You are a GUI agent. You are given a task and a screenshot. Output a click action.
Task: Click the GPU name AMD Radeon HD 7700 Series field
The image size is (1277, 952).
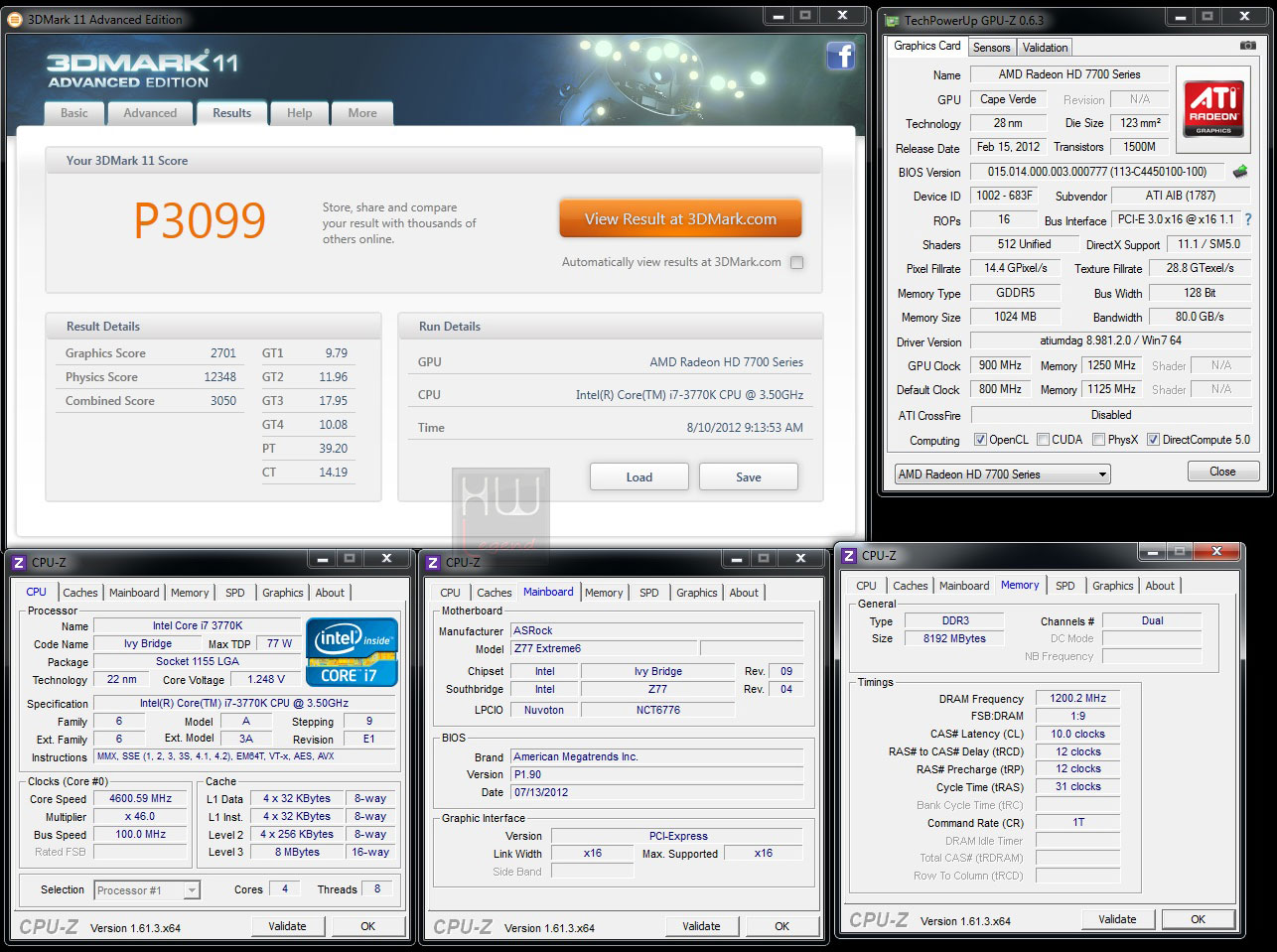pyautogui.click(x=1069, y=74)
